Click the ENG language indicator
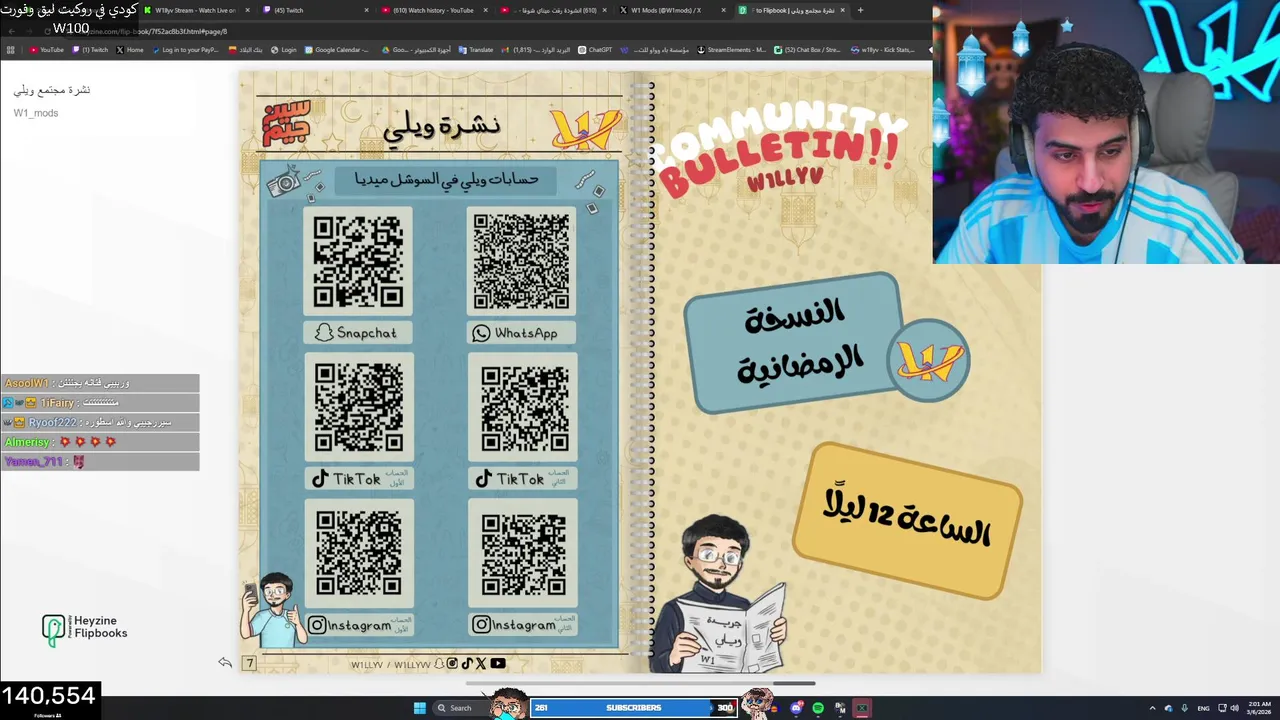1280x720 pixels. 1202,708
